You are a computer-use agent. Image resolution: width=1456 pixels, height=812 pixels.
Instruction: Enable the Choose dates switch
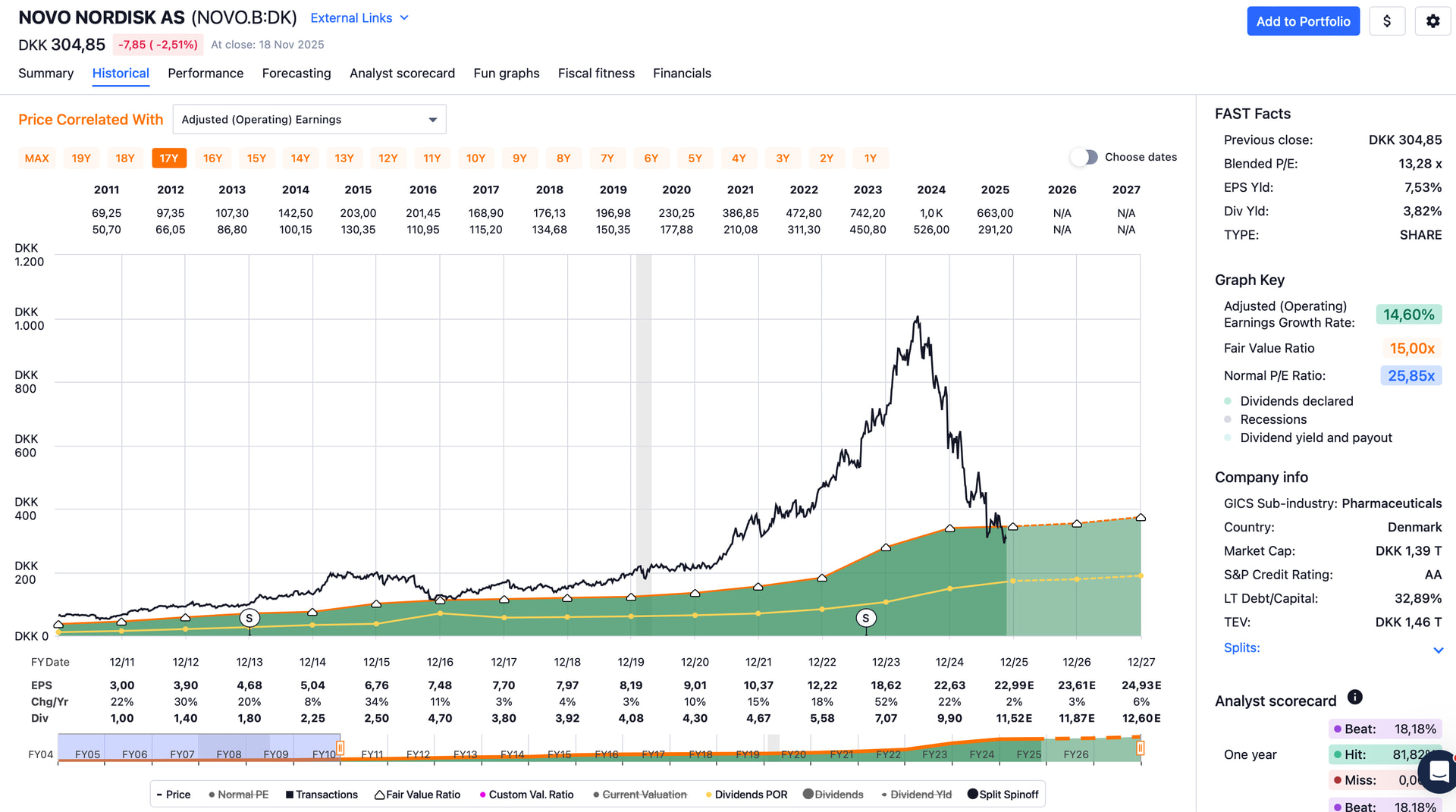tap(1084, 157)
